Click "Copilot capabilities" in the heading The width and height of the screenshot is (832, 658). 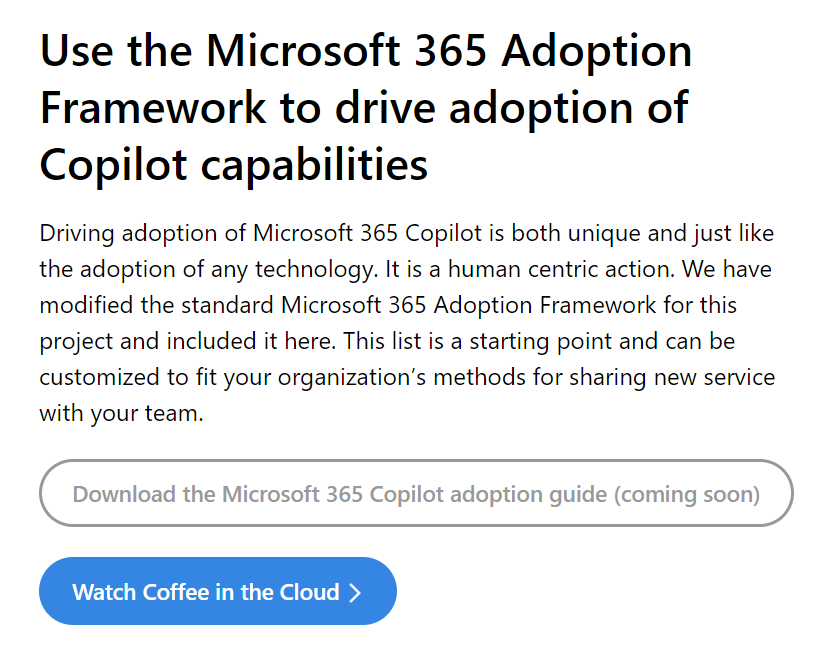[233, 165]
